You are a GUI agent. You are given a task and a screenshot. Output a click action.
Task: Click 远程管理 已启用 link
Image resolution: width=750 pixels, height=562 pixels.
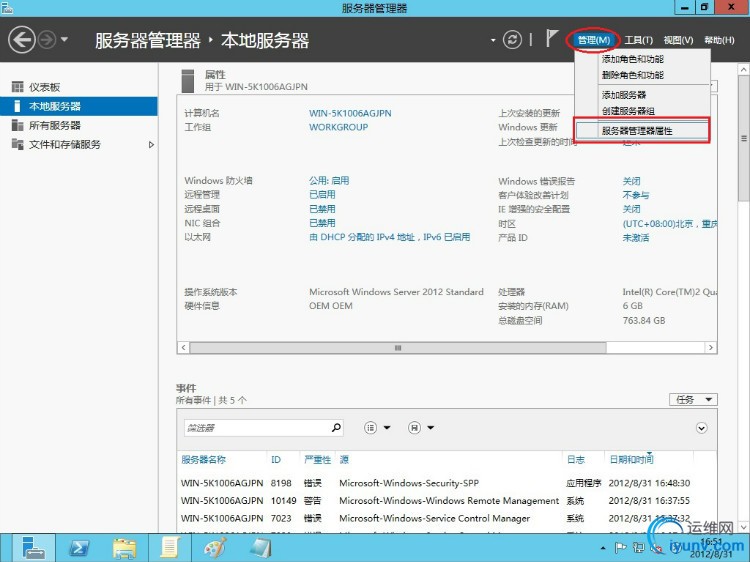coord(322,195)
